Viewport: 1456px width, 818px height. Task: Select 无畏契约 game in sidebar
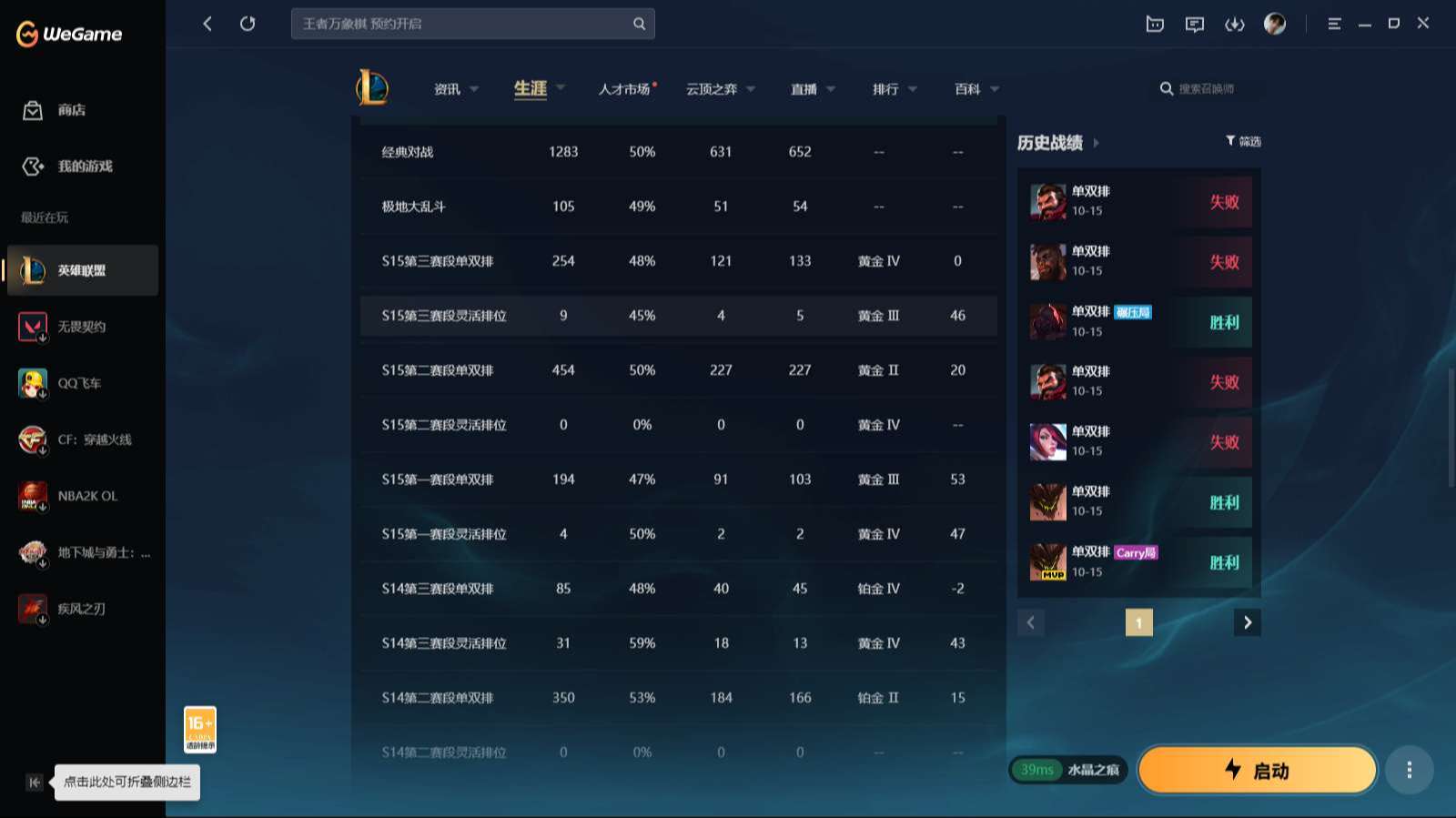tap(81, 327)
